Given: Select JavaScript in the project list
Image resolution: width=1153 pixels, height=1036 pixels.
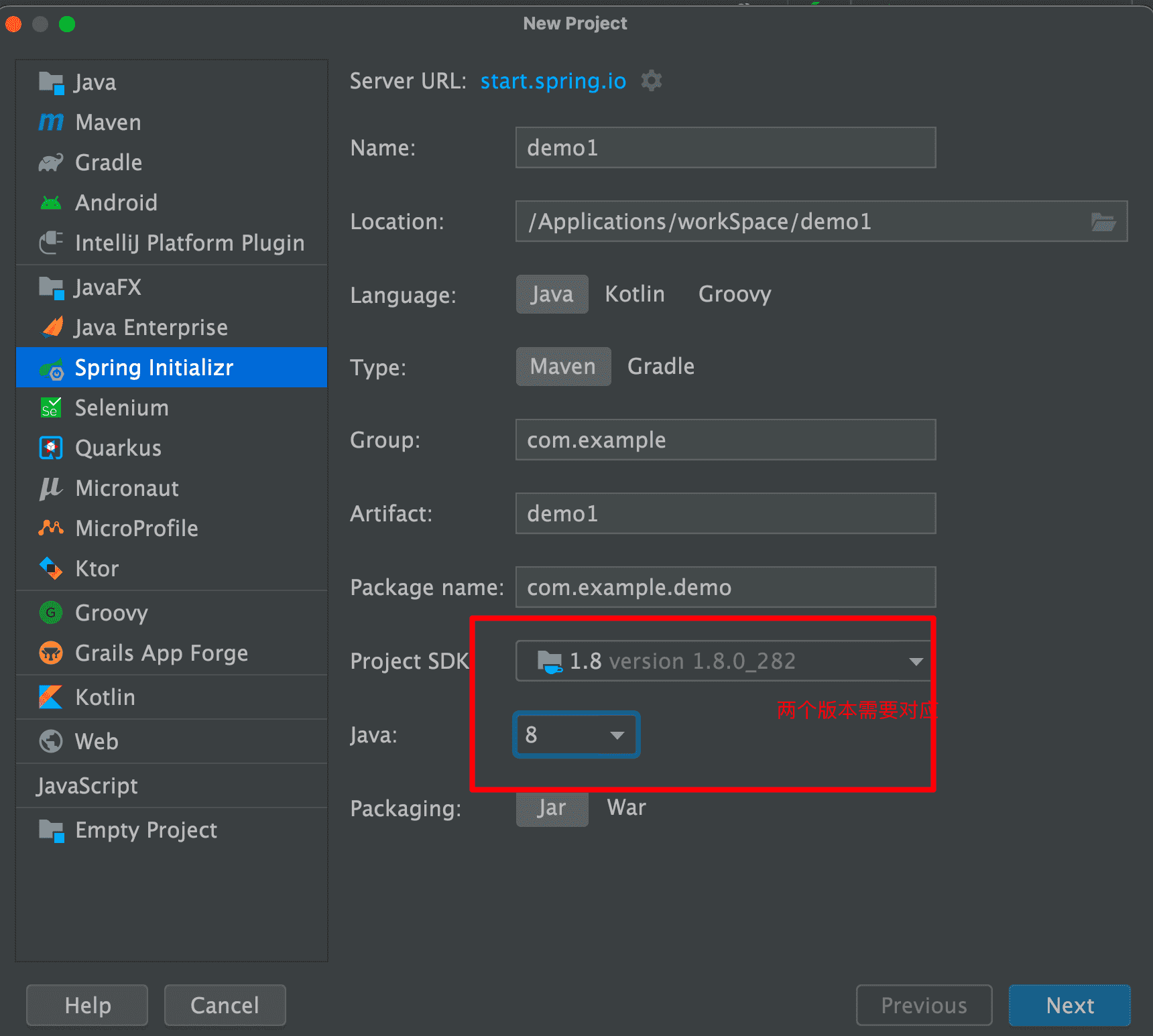Looking at the screenshot, I should [x=172, y=785].
